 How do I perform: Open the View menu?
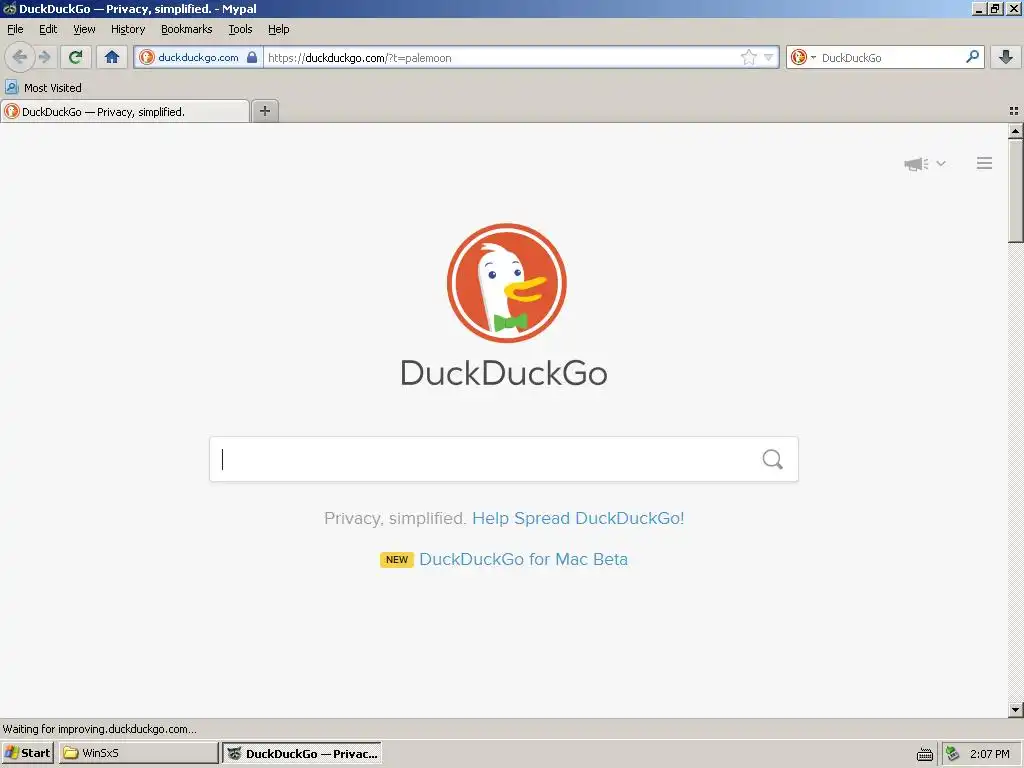coord(84,29)
